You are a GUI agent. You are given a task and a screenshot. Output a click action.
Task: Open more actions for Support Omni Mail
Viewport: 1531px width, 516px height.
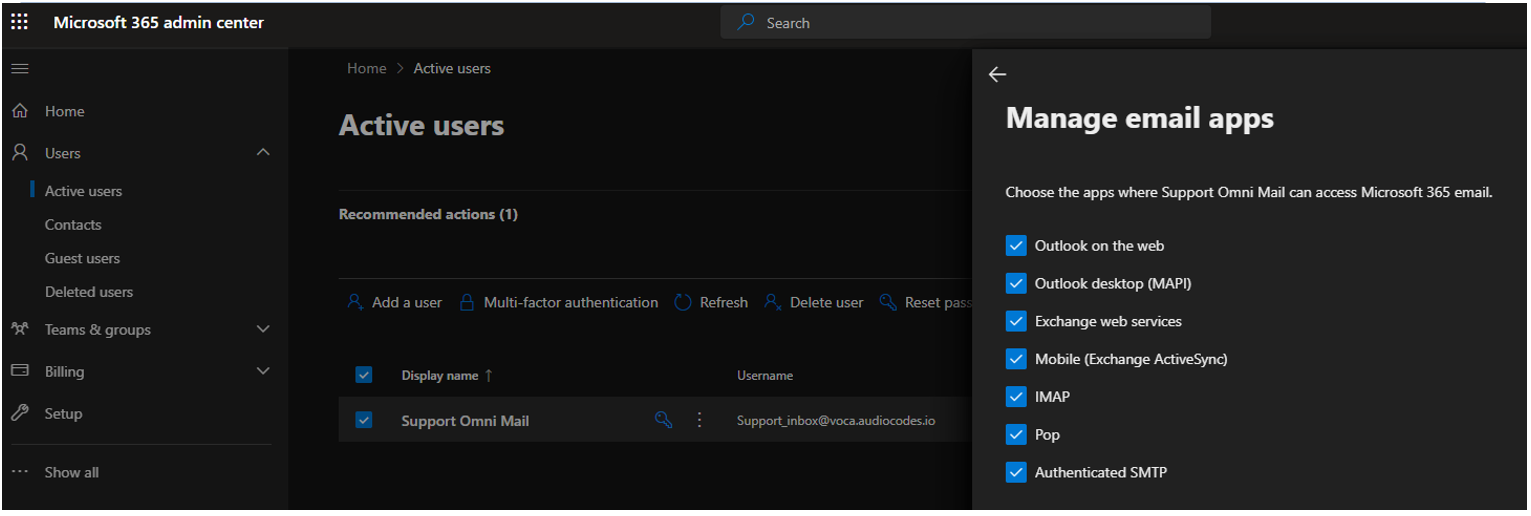pyautogui.click(x=699, y=420)
